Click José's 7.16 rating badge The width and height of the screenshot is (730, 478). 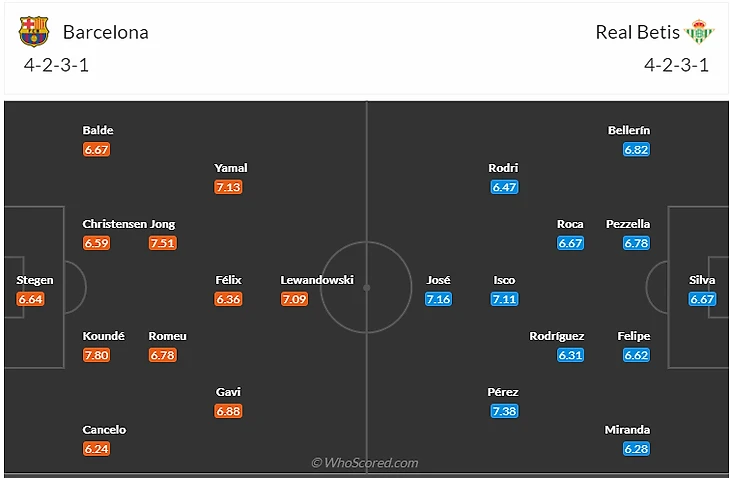438,299
